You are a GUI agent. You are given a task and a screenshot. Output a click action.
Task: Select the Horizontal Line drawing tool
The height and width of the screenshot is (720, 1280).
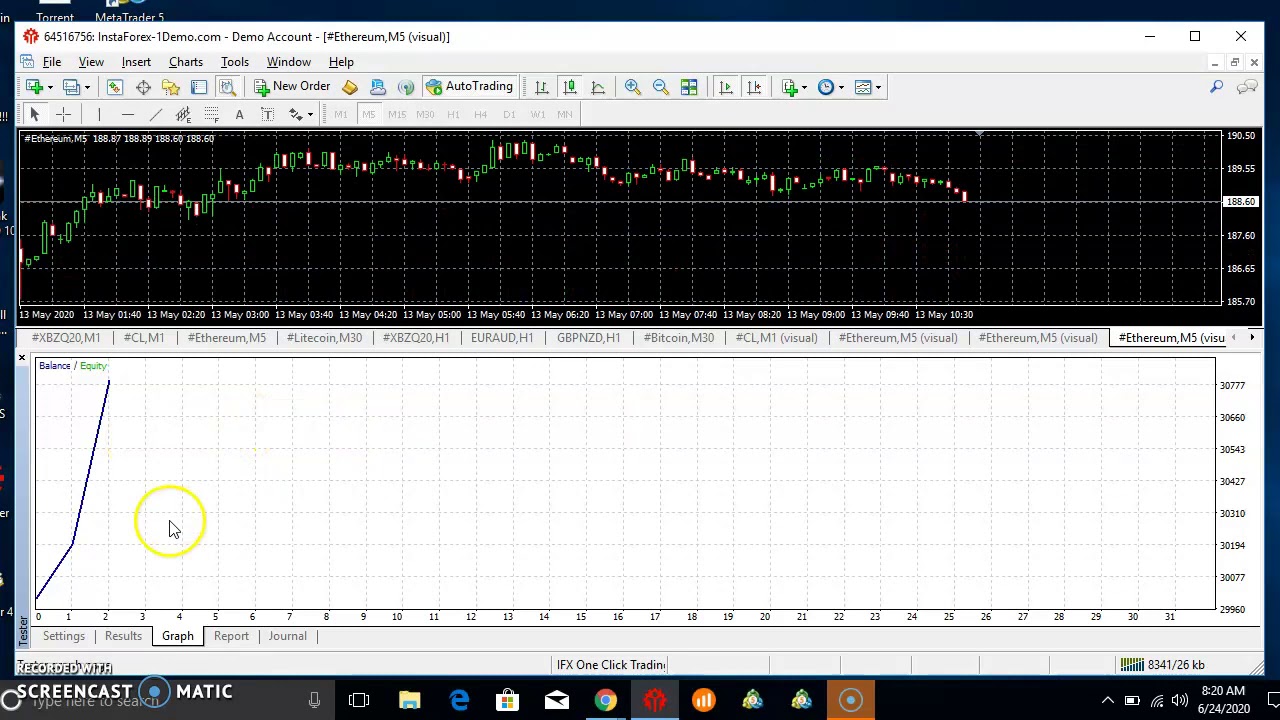127,114
